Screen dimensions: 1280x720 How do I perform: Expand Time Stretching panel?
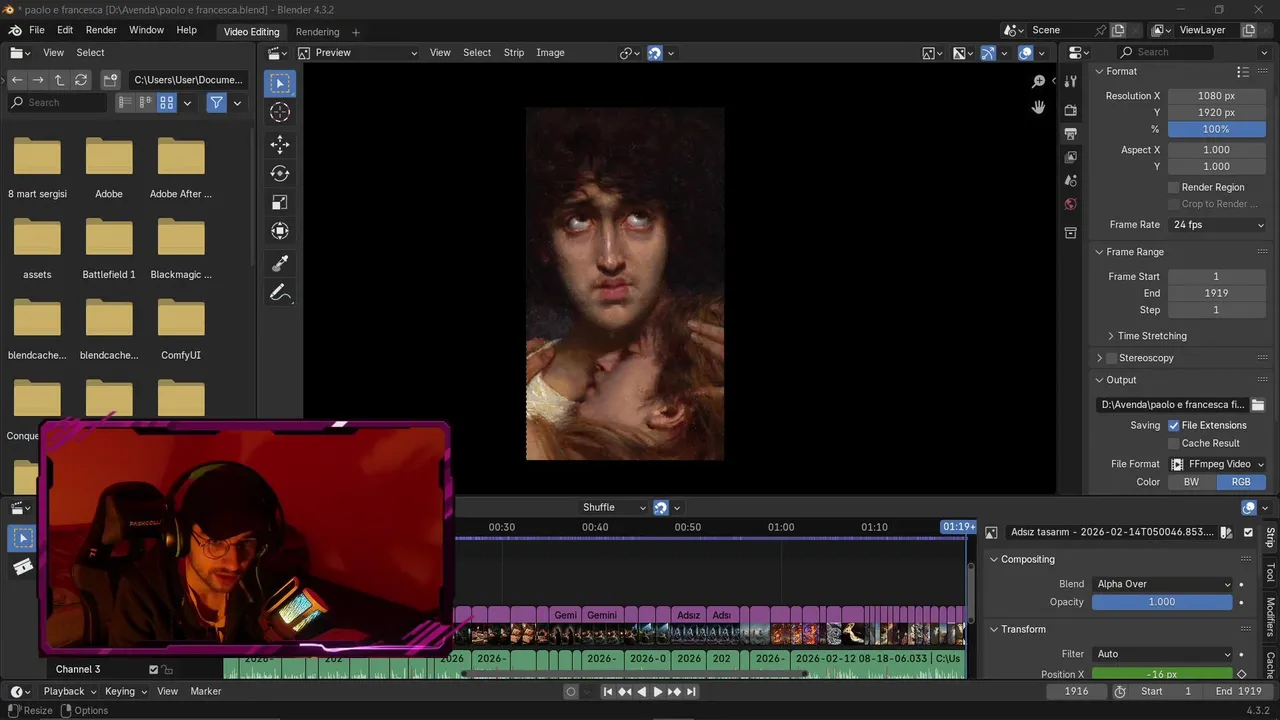1152,336
